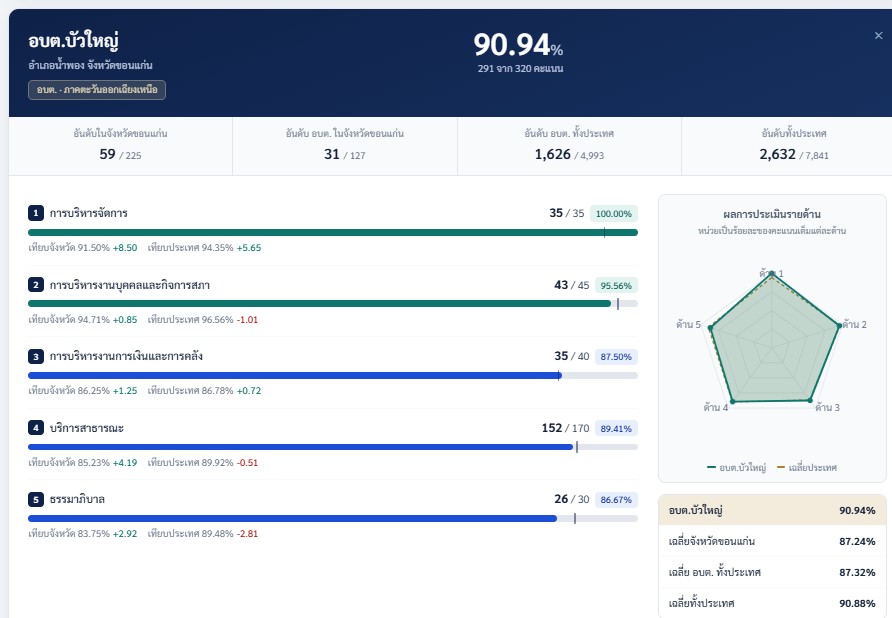The width and height of the screenshot is (892, 618).
Task: Toggle เฉลี่ยประเทศ series in radar legend
Action: (x=807, y=467)
